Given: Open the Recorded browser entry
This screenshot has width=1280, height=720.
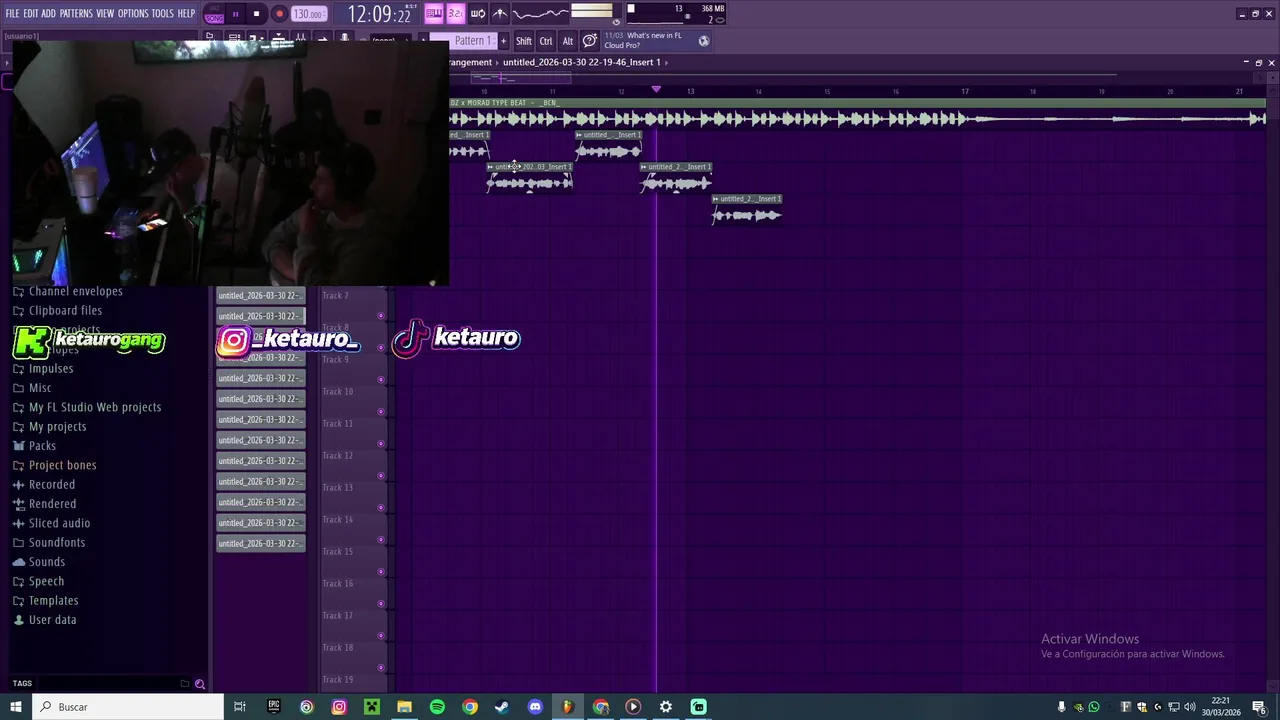Looking at the screenshot, I should coord(51,485).
